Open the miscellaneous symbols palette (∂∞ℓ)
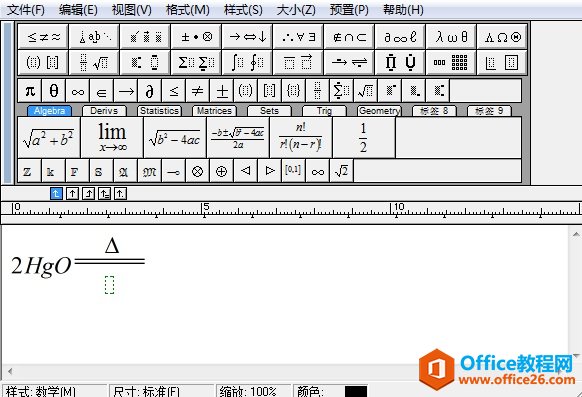The image size is (582, 397). point(400,36)
